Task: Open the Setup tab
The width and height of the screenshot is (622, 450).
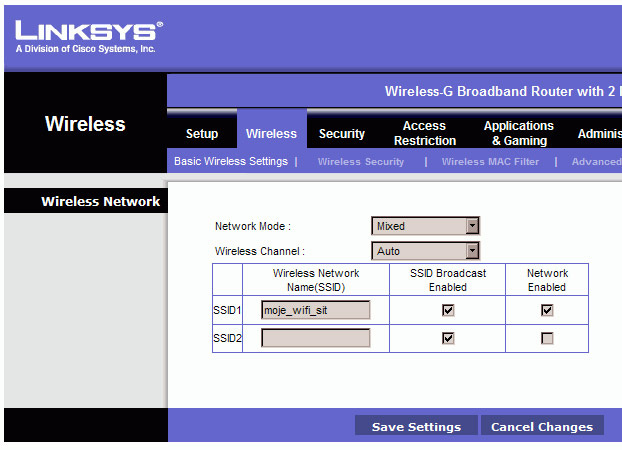Action: [202, 133]
